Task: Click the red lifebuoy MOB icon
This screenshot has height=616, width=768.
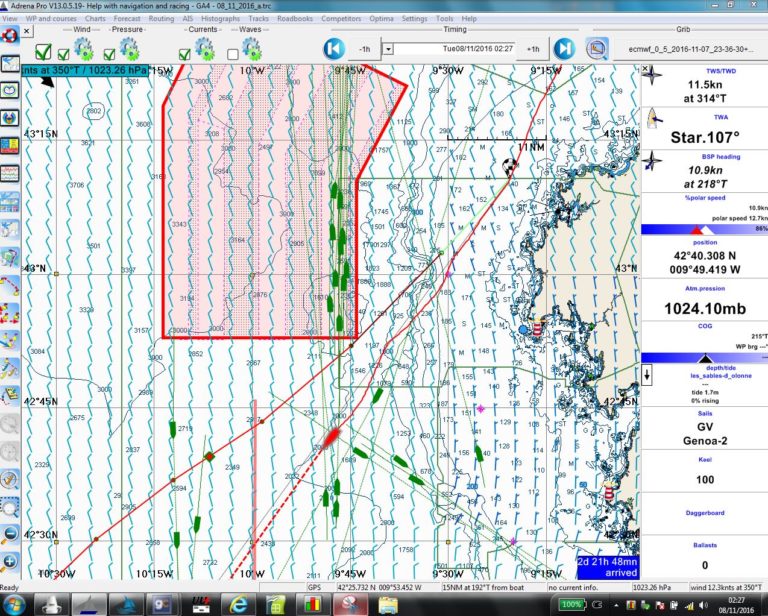Action: point(10,35)
